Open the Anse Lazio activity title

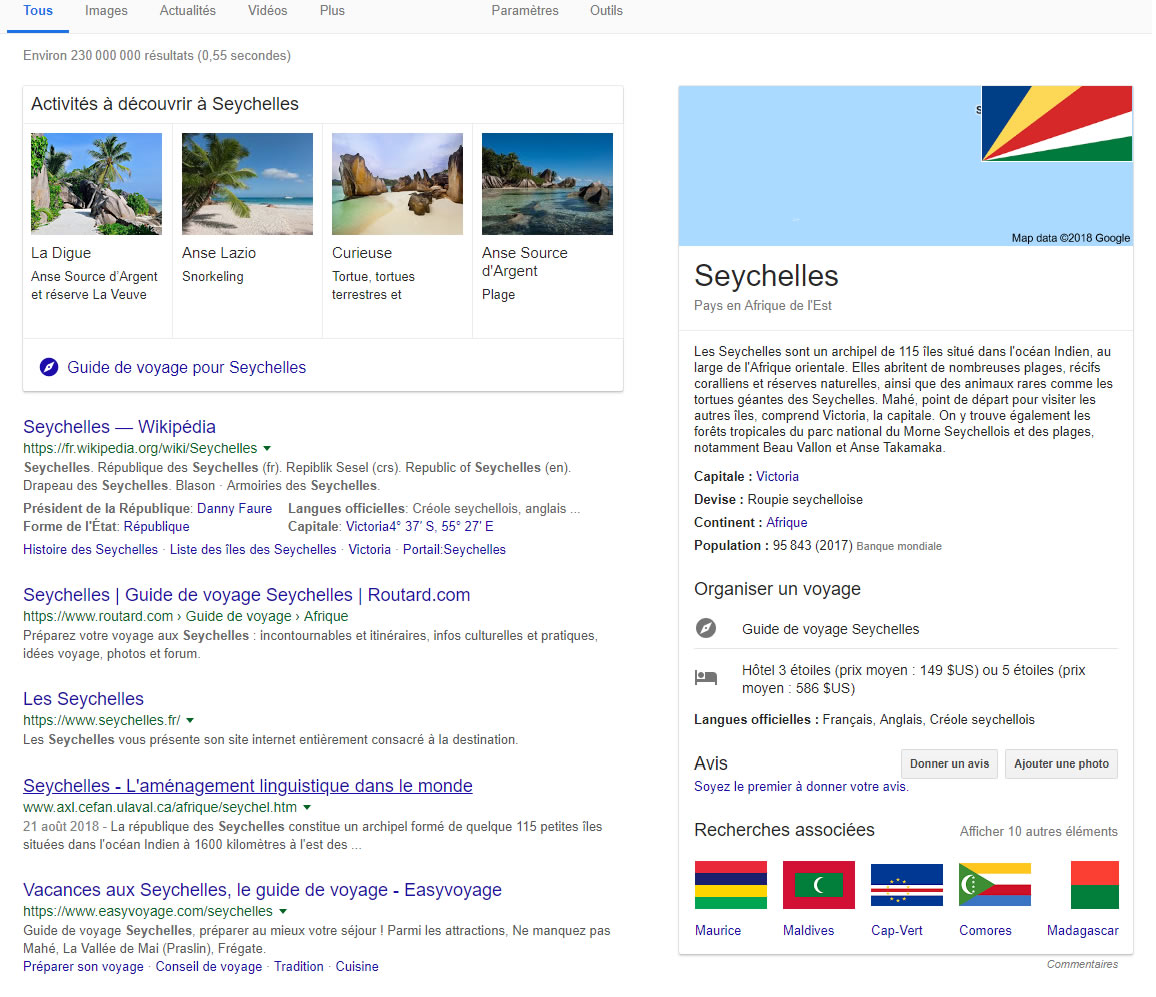click(x=219, y=253)
